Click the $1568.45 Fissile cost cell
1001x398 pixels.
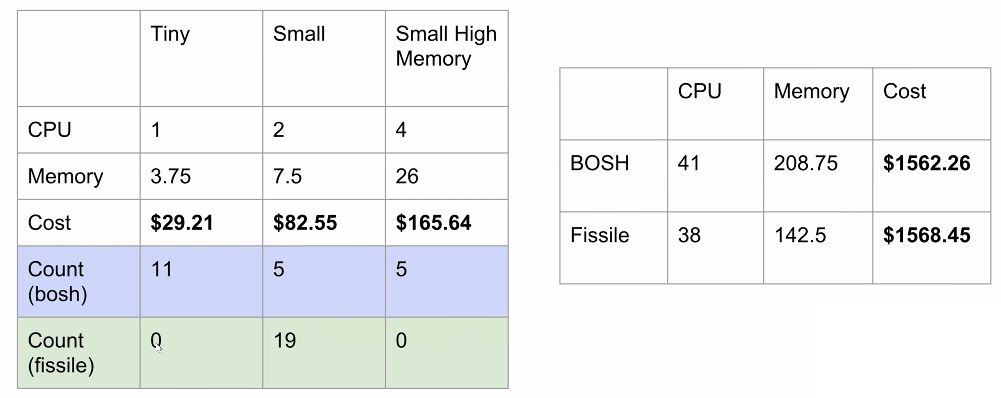931,248
